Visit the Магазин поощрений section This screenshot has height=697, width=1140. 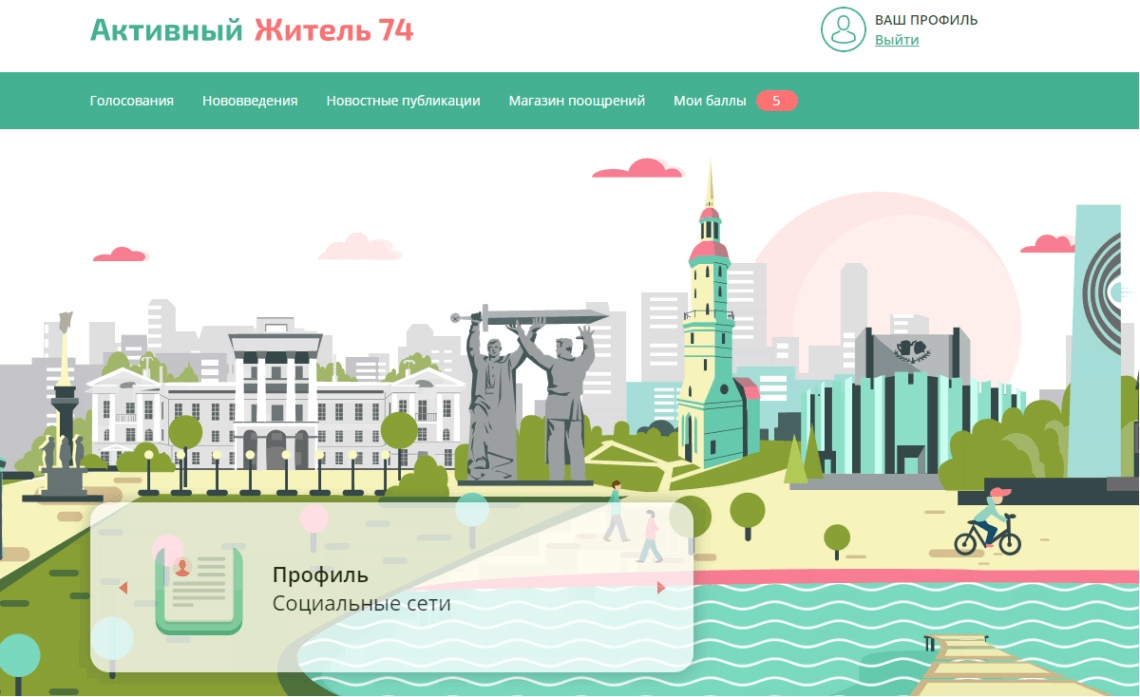[577, 101]
